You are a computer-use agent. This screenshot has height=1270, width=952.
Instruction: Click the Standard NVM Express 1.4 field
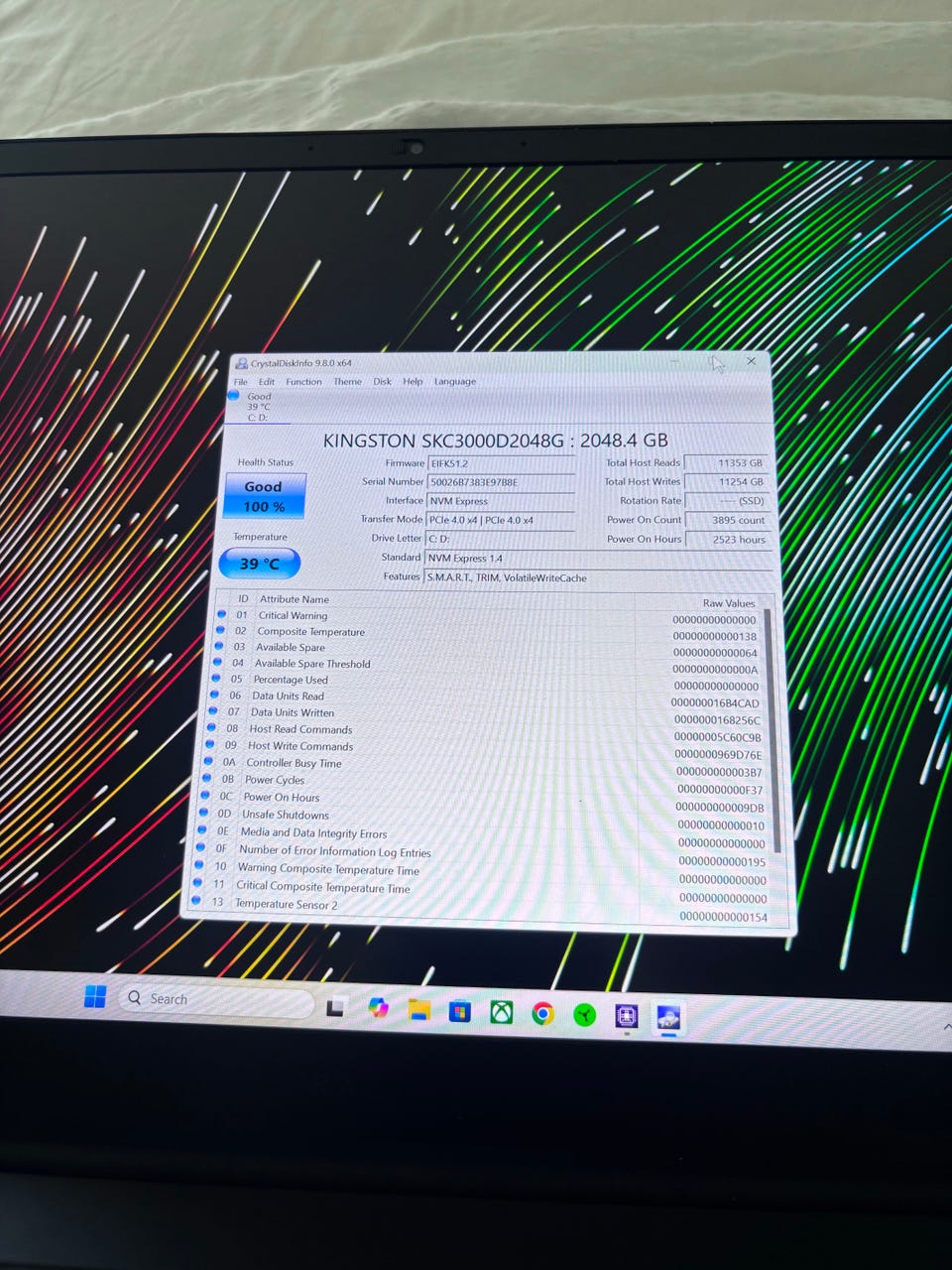598,558
